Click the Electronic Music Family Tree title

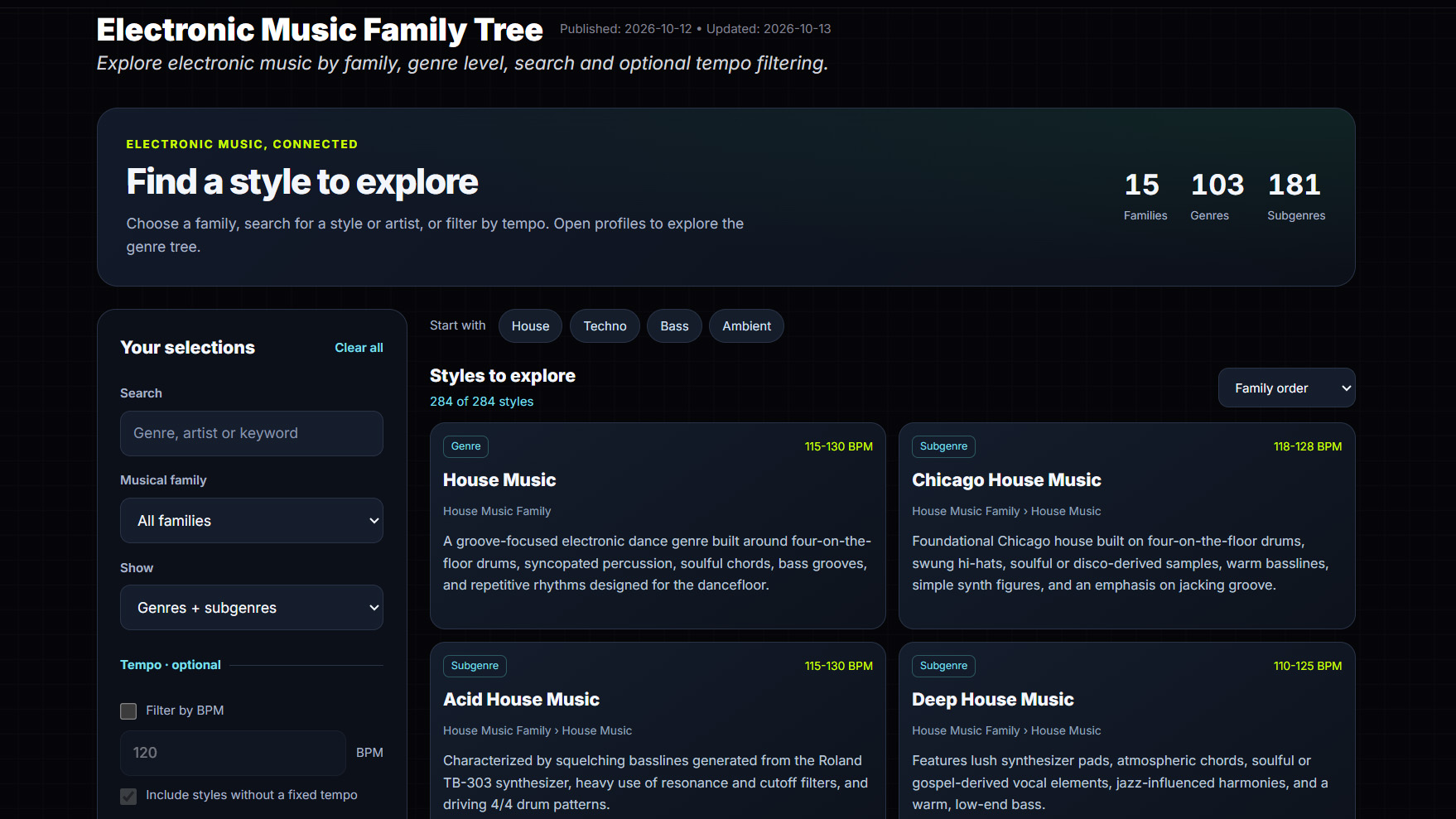pyautogui.click(x=320, y=30)
